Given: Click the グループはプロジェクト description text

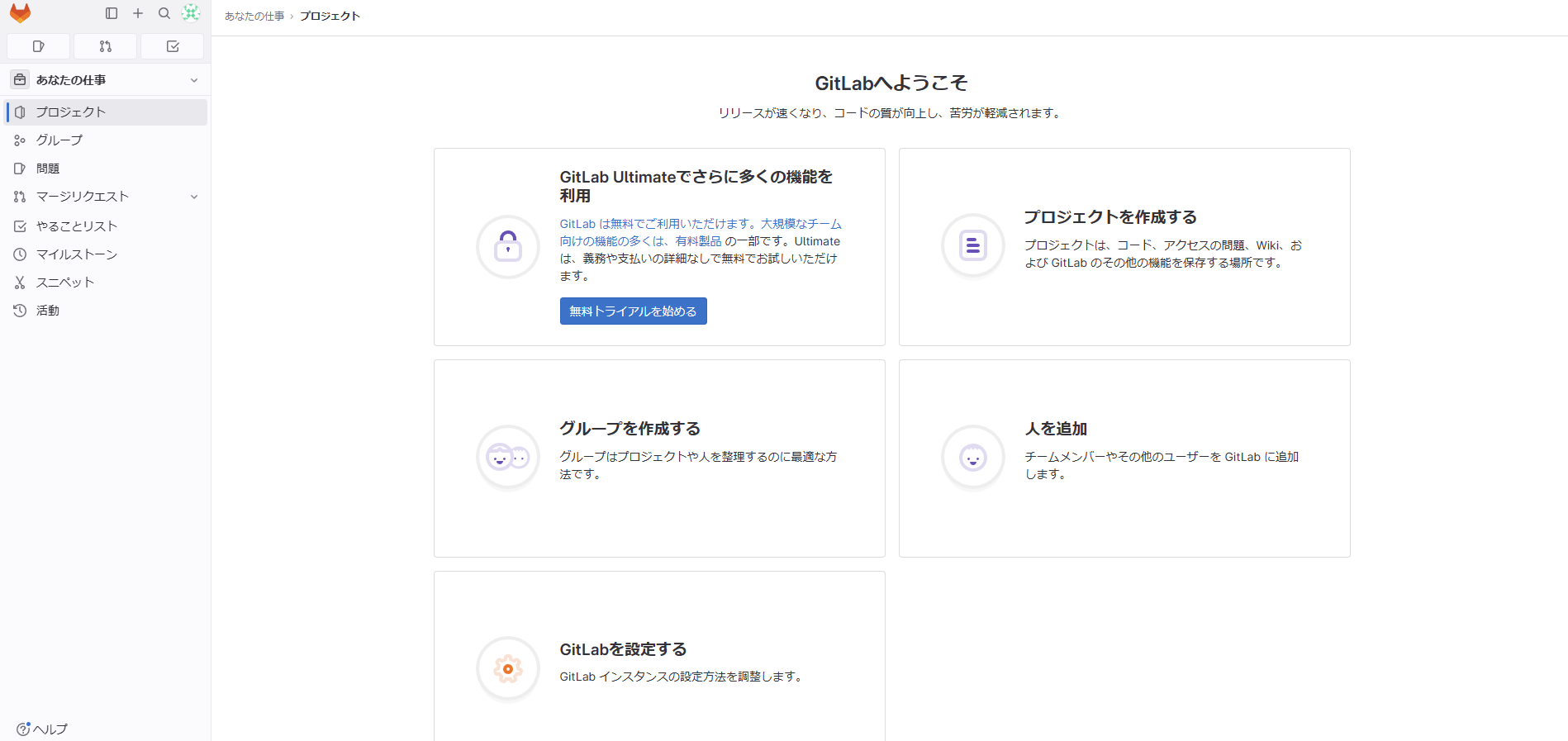Looking at the screenshot, I should coord(699,466).
